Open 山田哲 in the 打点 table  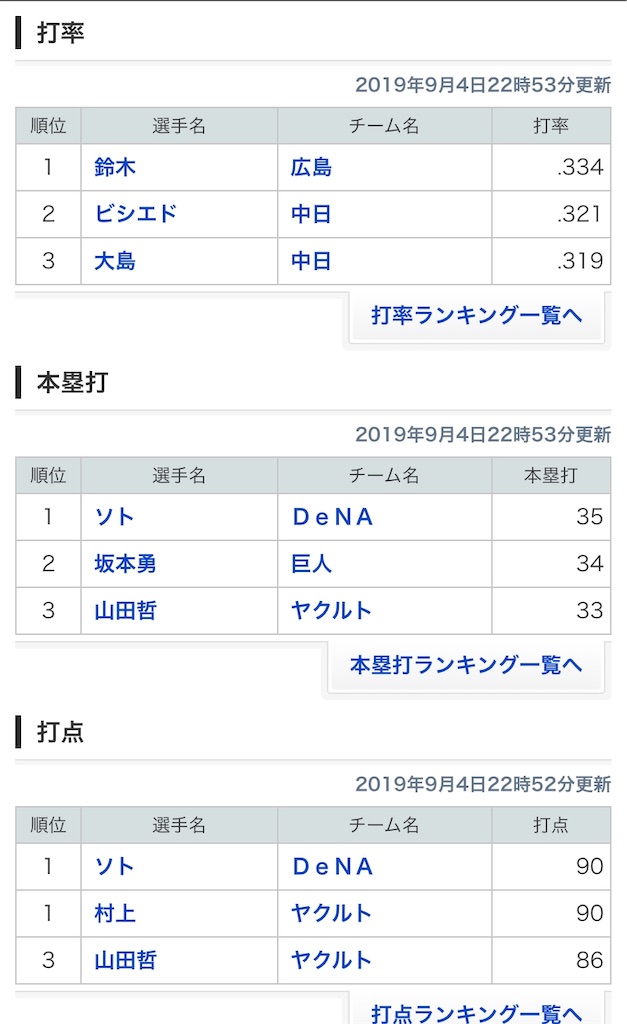(125, 960)
